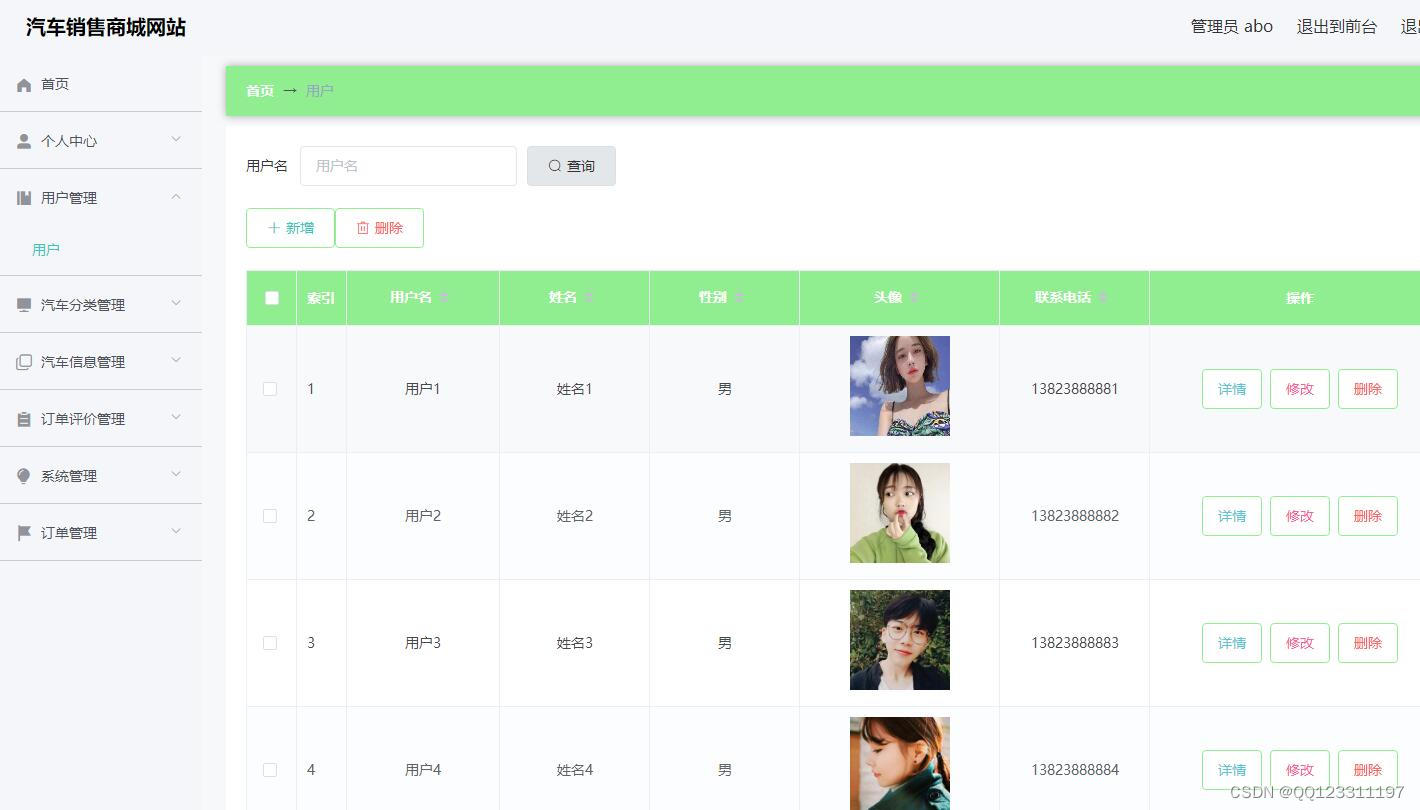Check the row checkbox for 用户1
Viewport: 1420px width, 810px height.
pyautogui.click(x=270, y=389)
